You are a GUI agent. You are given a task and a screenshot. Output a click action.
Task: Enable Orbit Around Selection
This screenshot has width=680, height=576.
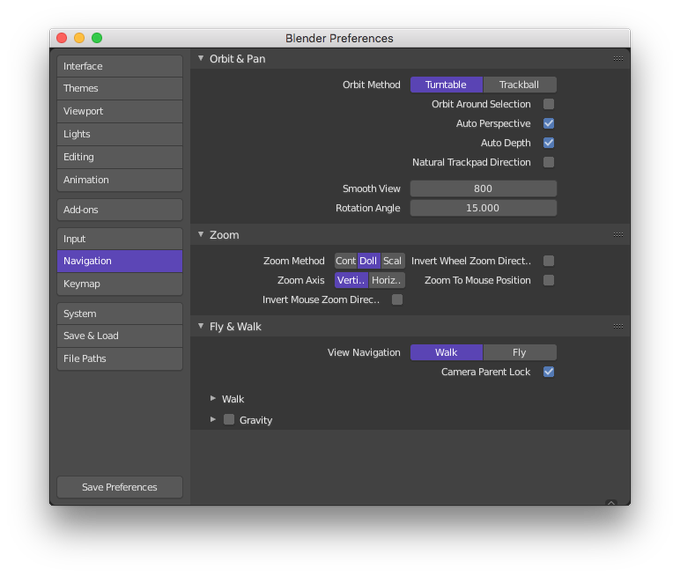(549, 104)
